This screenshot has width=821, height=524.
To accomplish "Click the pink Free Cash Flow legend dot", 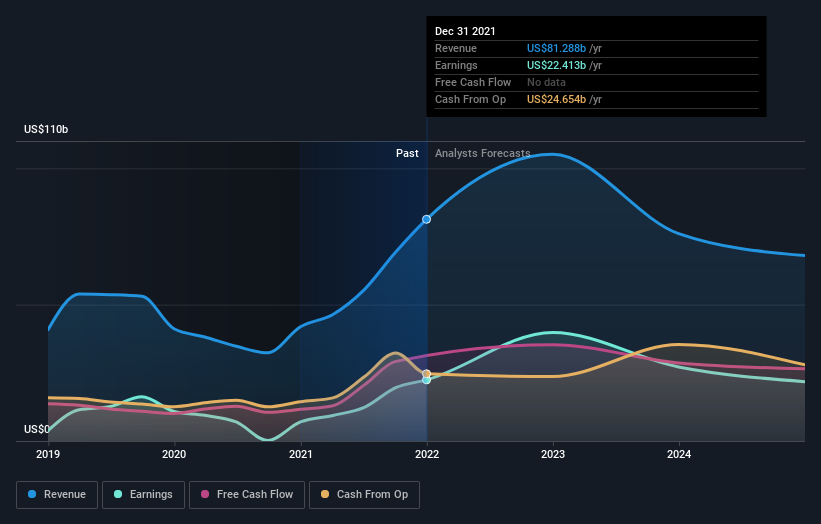I will coord(205,494).
